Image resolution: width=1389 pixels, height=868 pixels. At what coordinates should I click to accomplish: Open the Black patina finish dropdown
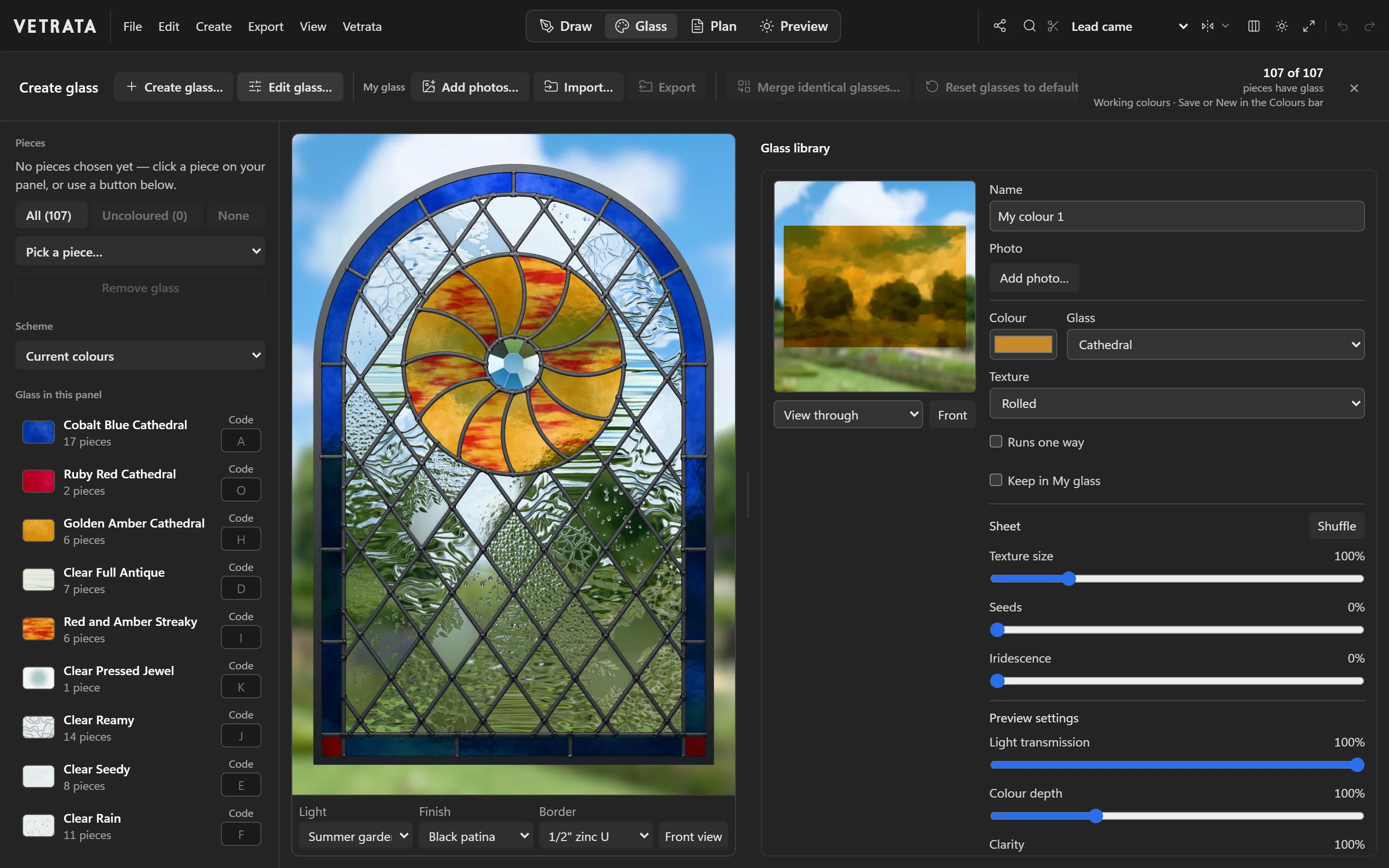pyautogui.click(x=476, y=837)
